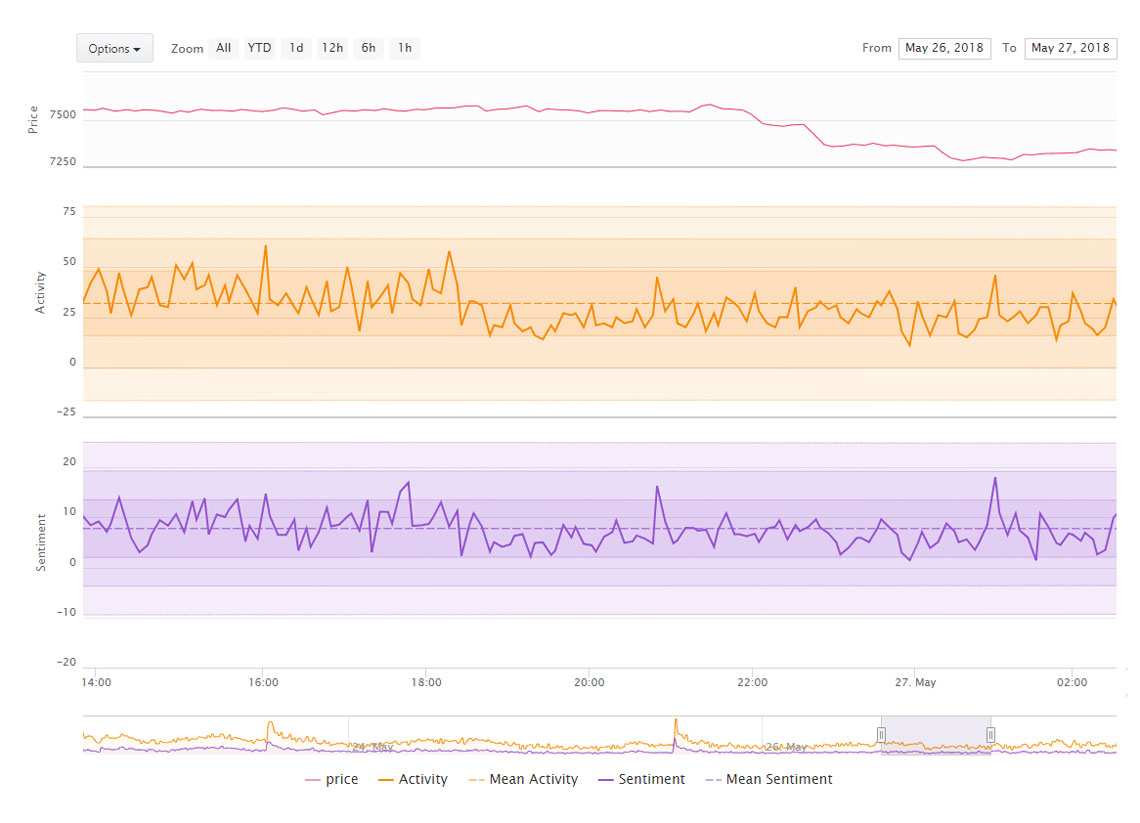Grab the right navigator range handle
Image resolution: width=1140 pixels, height=823 pixels.
[990, 735]
